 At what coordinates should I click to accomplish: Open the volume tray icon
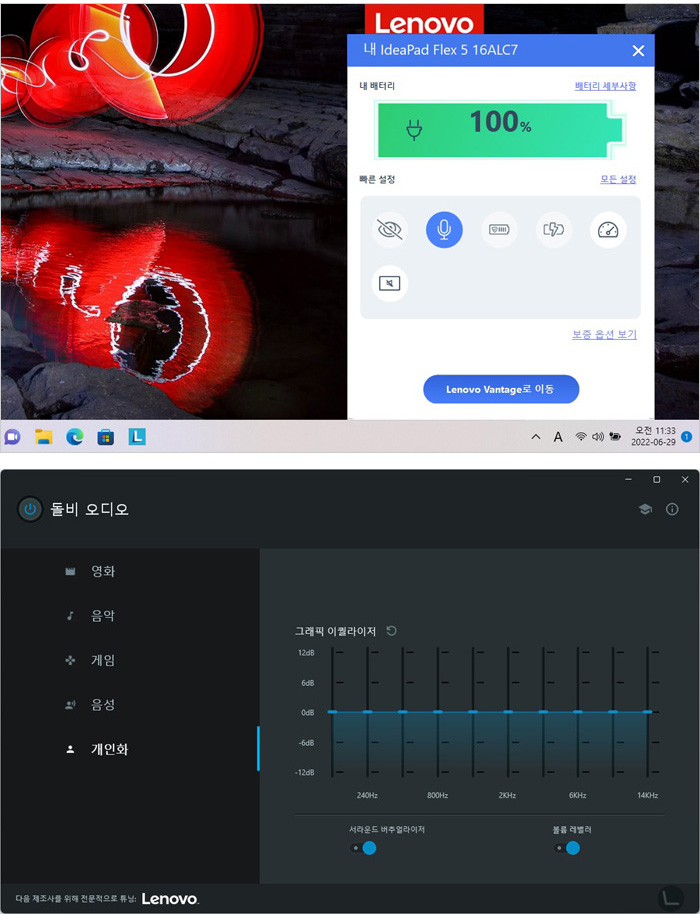point(598,436)
